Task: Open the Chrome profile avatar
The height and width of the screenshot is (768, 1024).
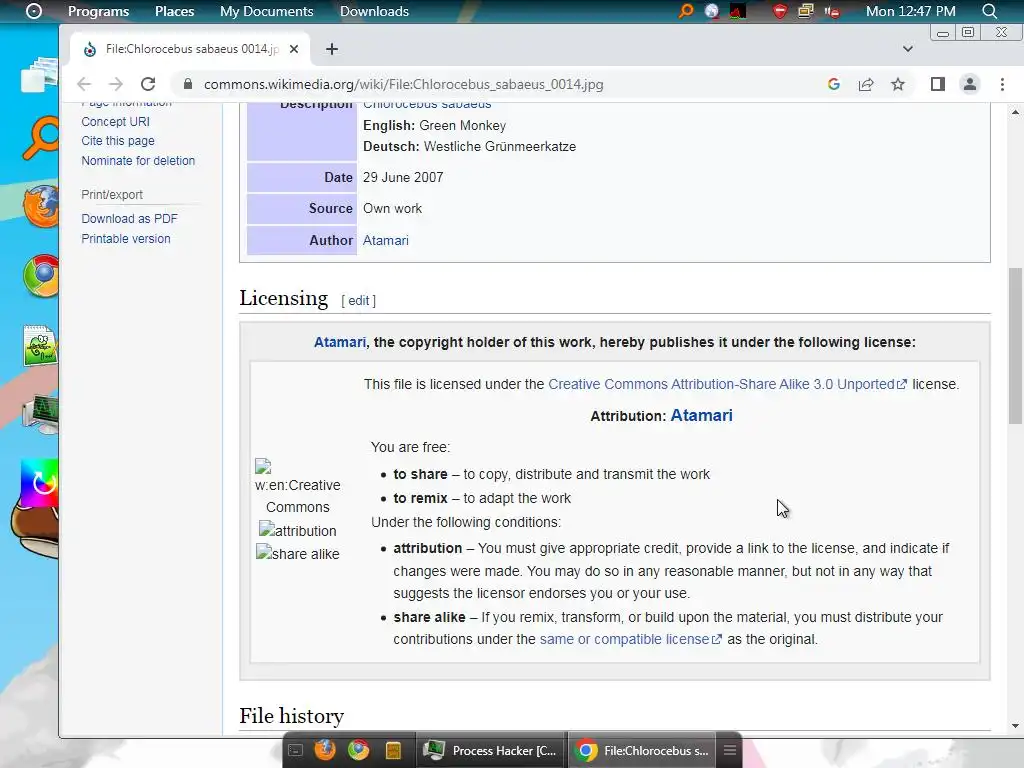Action: 970,84
